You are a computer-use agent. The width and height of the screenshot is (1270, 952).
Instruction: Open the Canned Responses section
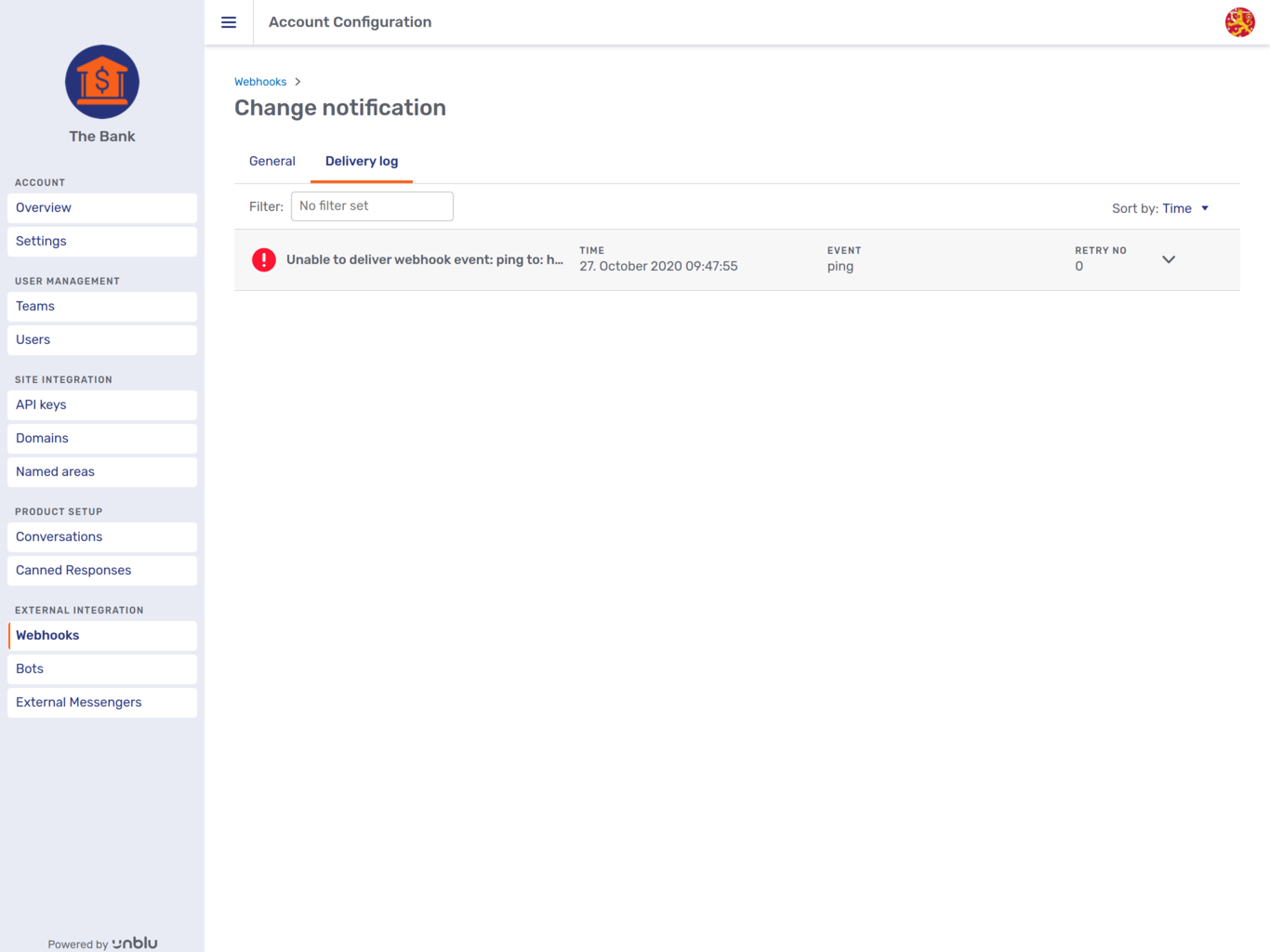pyautogui.click(x=73, y=570)
